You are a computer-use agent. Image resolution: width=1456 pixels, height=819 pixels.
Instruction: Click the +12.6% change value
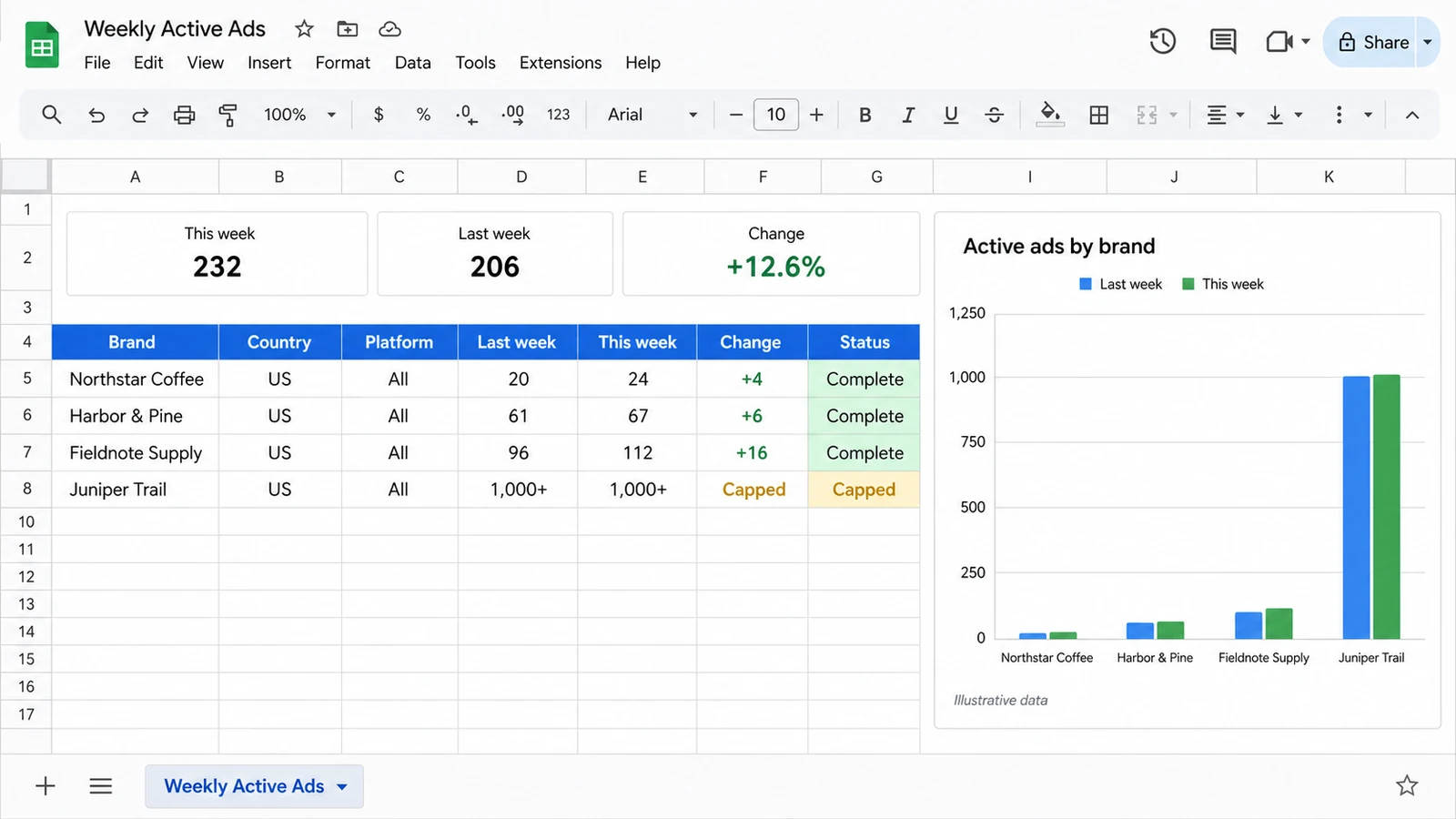775,267
